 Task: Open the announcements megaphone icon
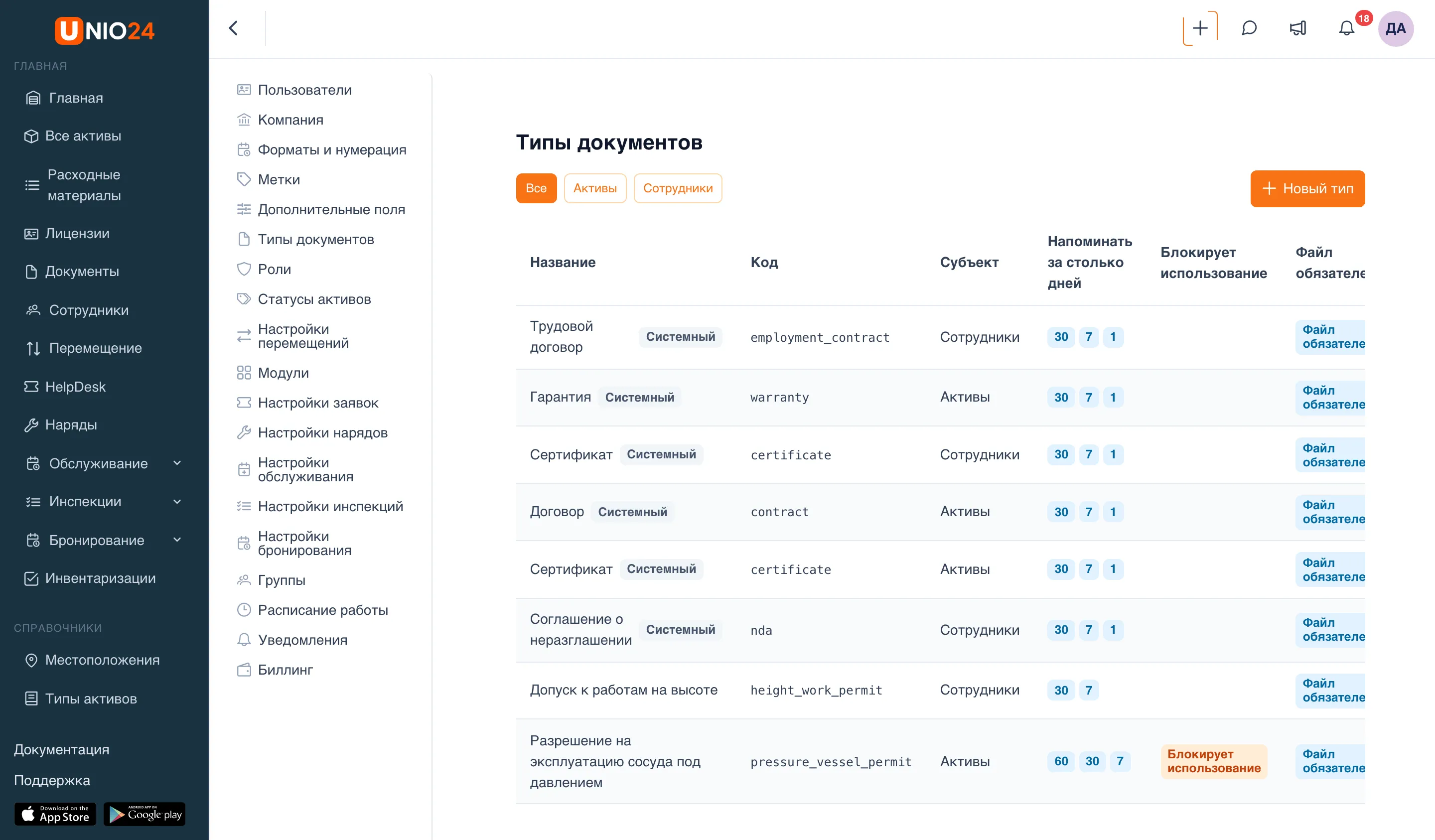[1298, 28]
